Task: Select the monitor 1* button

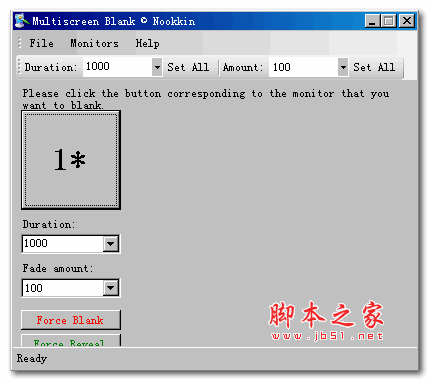Action: 71,160
